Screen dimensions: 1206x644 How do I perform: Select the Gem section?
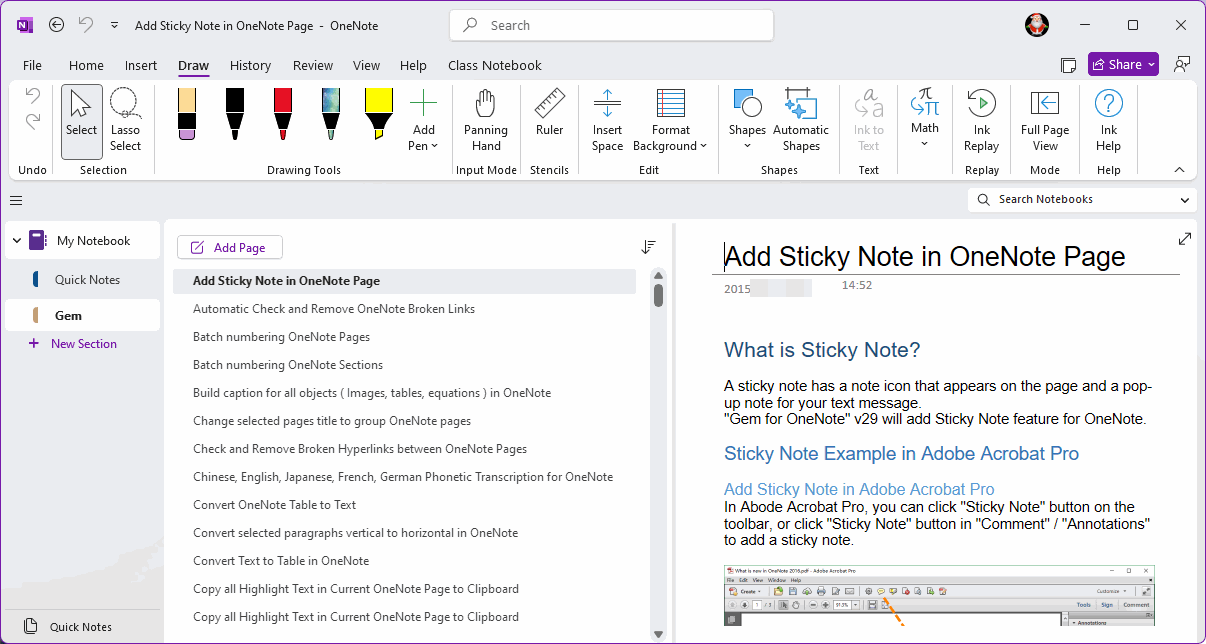(82, 315)
